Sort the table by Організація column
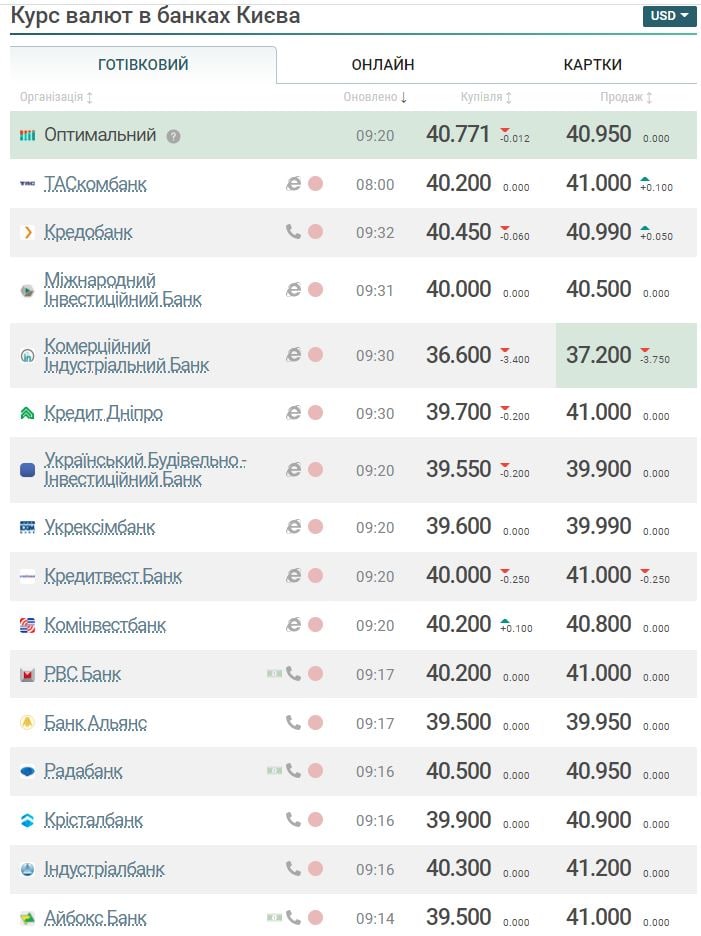This screenshot has height=936, width=701. (57, 97)
